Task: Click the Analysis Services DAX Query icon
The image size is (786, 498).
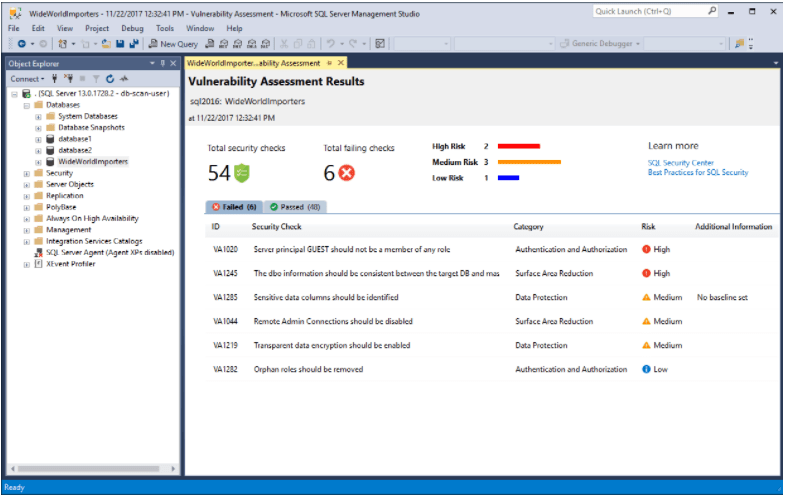Action: 266,44
